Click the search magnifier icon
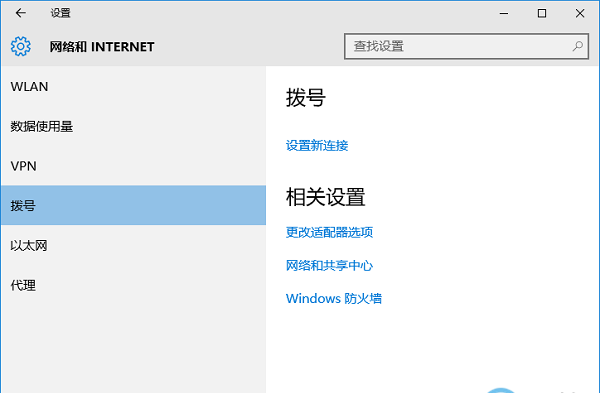Viewport: 600px width, 393px height. click(x=577, y=46)
